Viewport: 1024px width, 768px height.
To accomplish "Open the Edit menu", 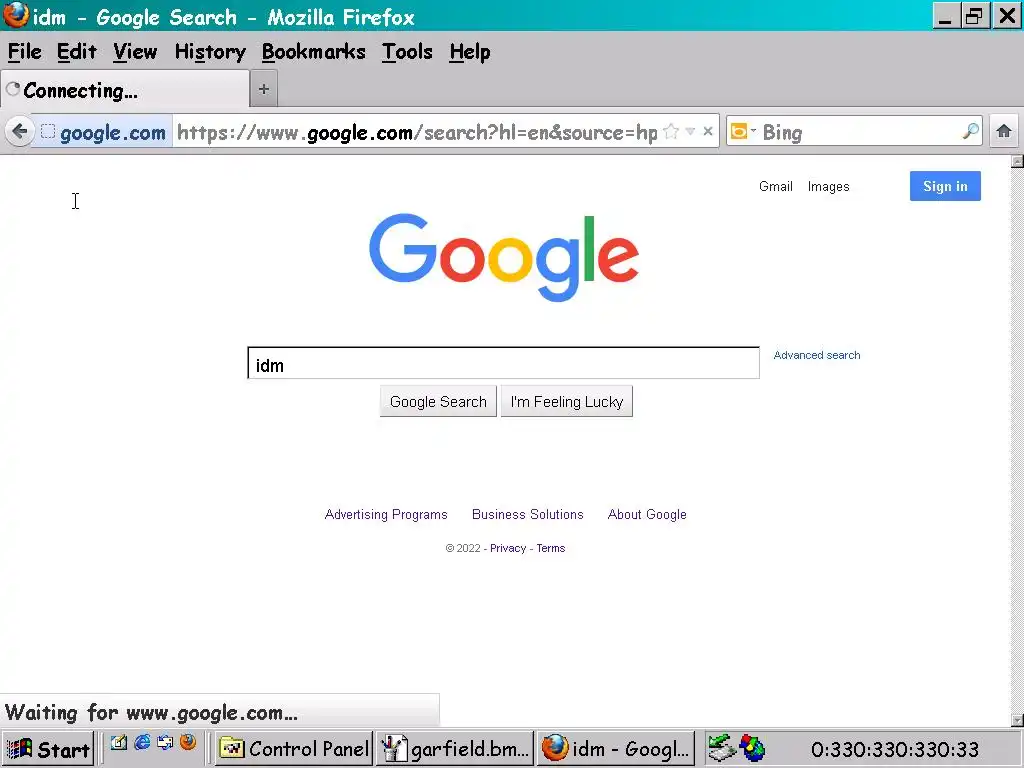I will pos(76,52).
